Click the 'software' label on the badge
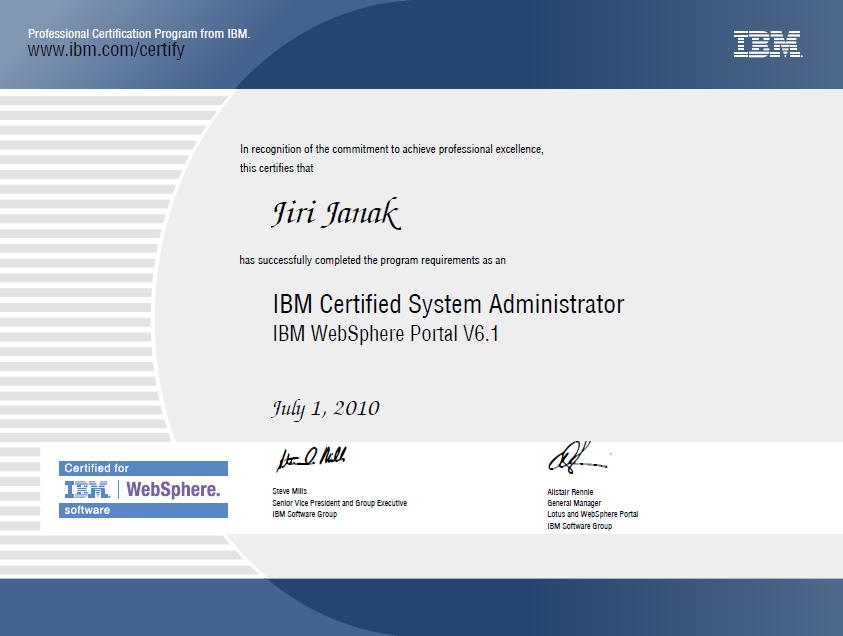 (x=144, y=510)
